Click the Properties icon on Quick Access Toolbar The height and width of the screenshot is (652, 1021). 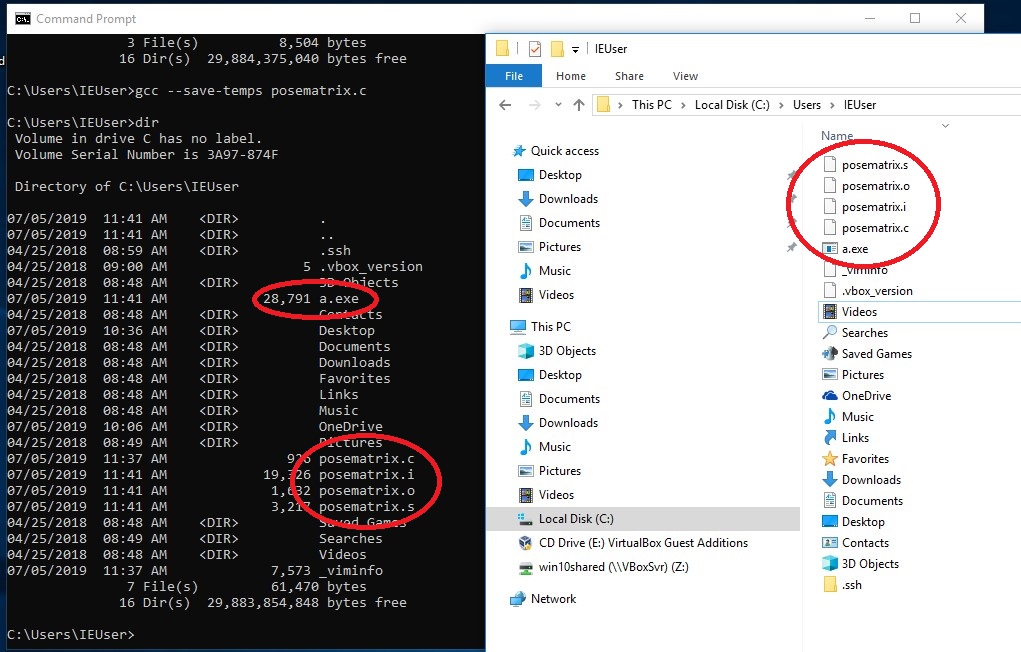pyautogui.click(x=534, y=48)
